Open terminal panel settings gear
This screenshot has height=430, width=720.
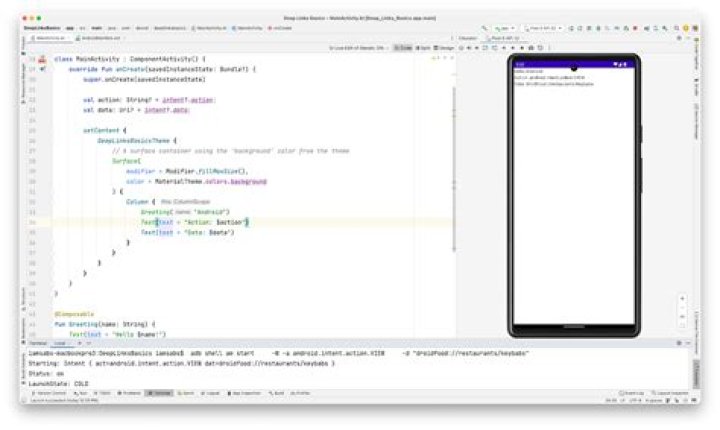(679, 343)
